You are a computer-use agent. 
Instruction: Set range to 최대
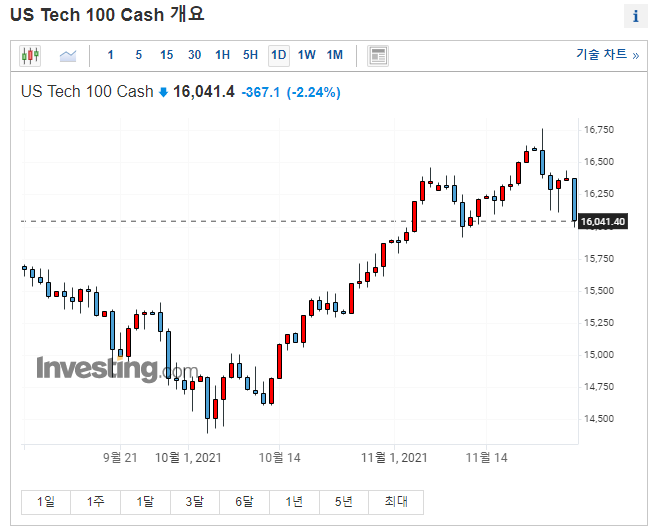point(396,502)
